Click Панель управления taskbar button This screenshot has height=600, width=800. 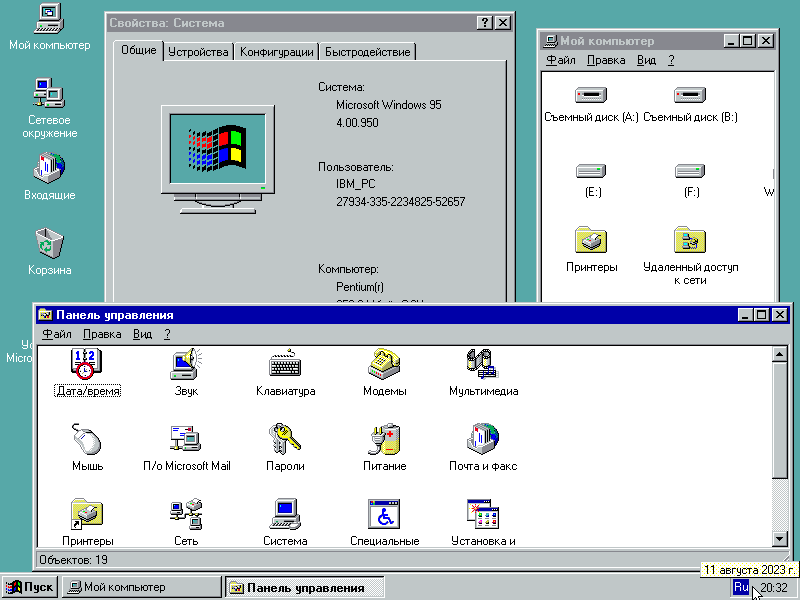(305, 587)
